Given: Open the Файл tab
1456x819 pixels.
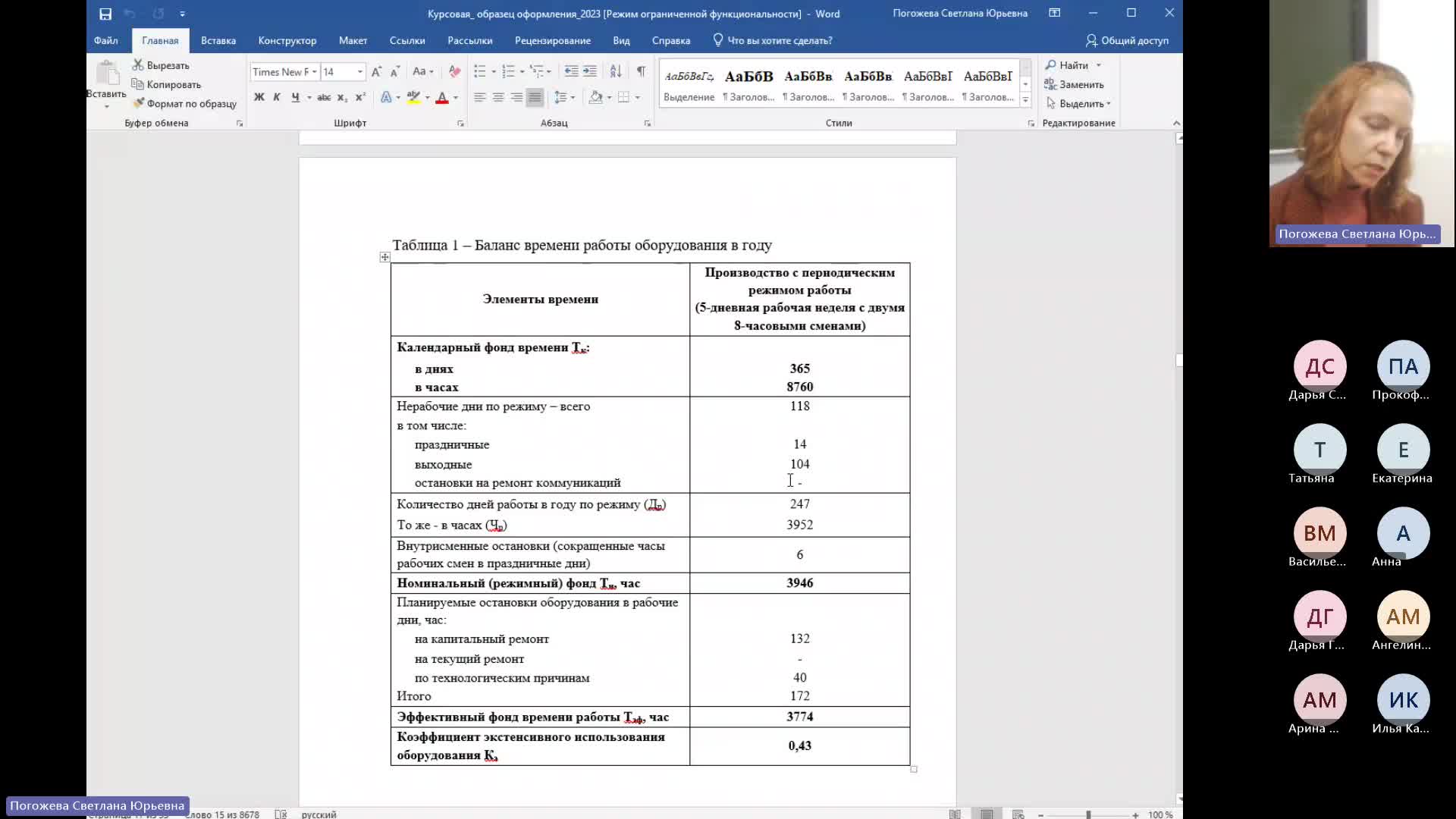Looking at the screenshot, I should (106, 40).
